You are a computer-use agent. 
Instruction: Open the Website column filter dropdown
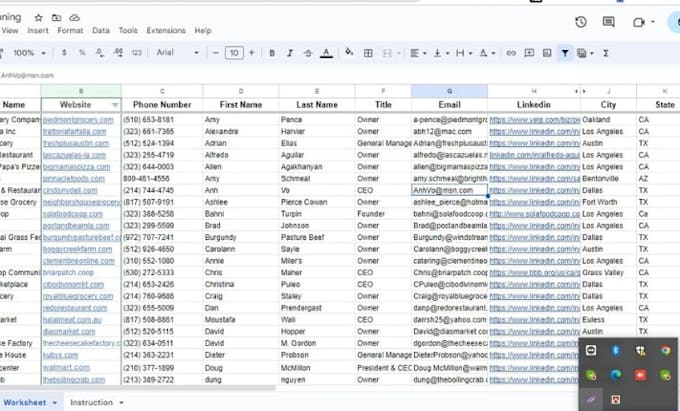pos(115,104)
